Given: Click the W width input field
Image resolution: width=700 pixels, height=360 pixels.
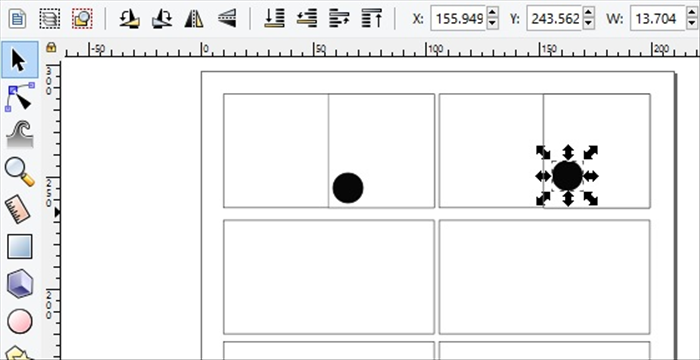Looking at the screenshot, I should click(x=658, y=19).
